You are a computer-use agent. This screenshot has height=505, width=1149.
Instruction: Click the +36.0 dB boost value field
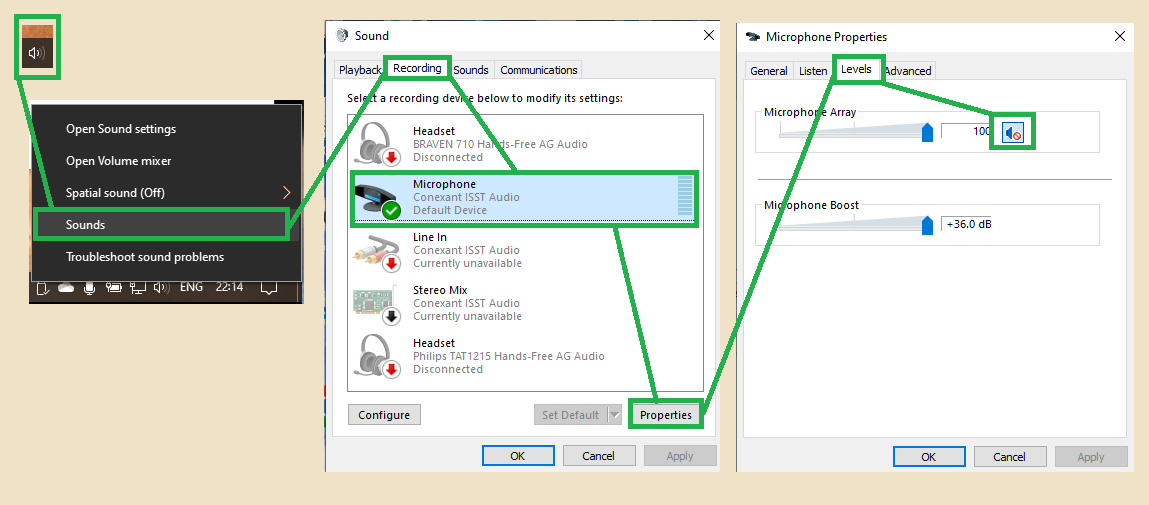(967, 224)
